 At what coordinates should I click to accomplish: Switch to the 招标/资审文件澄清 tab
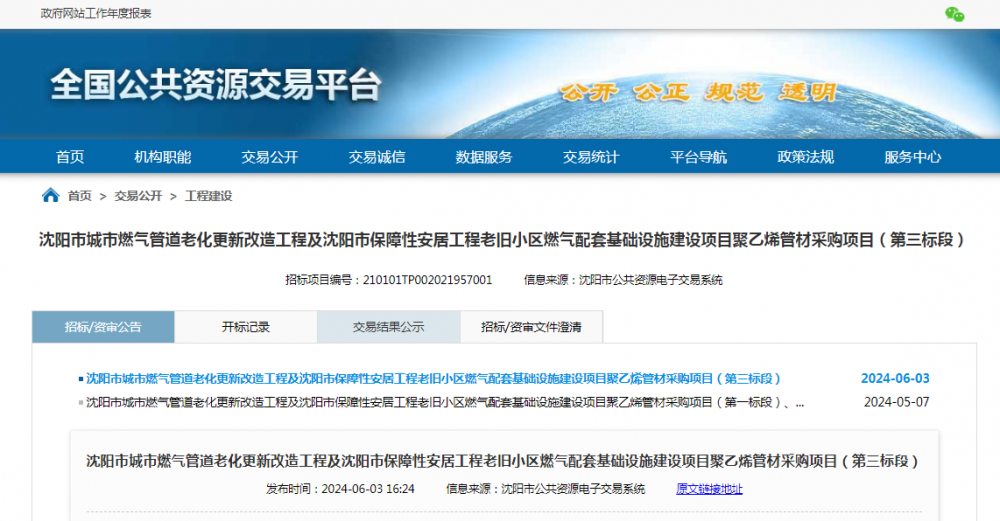531,327
